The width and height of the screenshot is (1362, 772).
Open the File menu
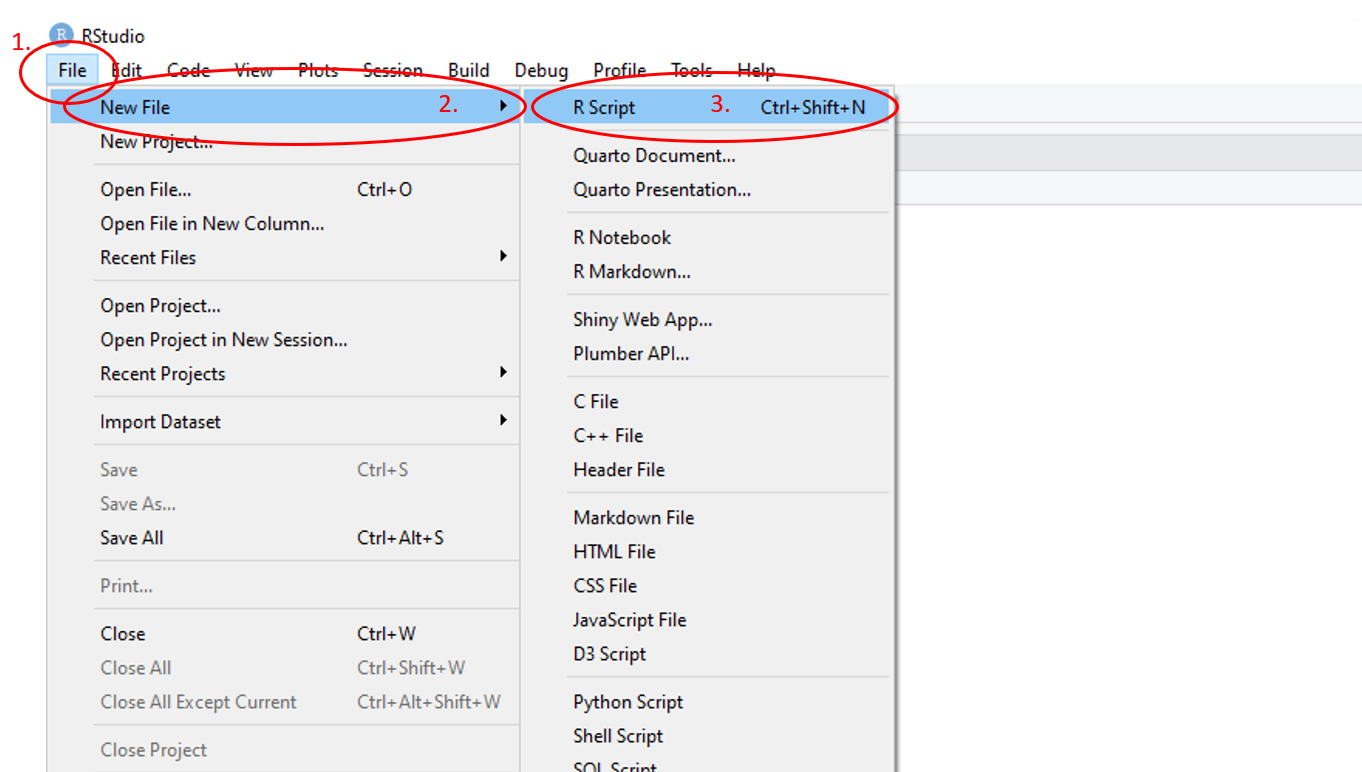(x=72, y=70)
